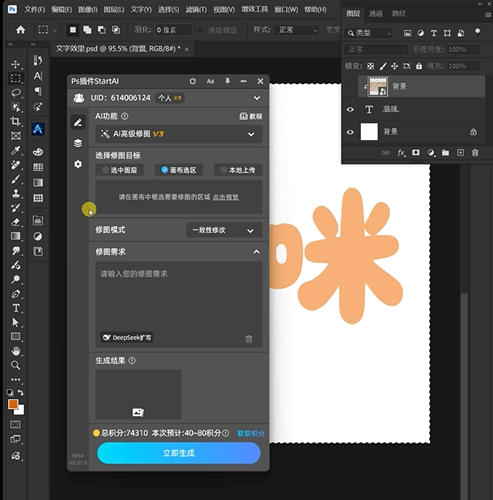Open the 图层(L) menu
The height and width of the screenshot is (500, 493).
(114, 10)
